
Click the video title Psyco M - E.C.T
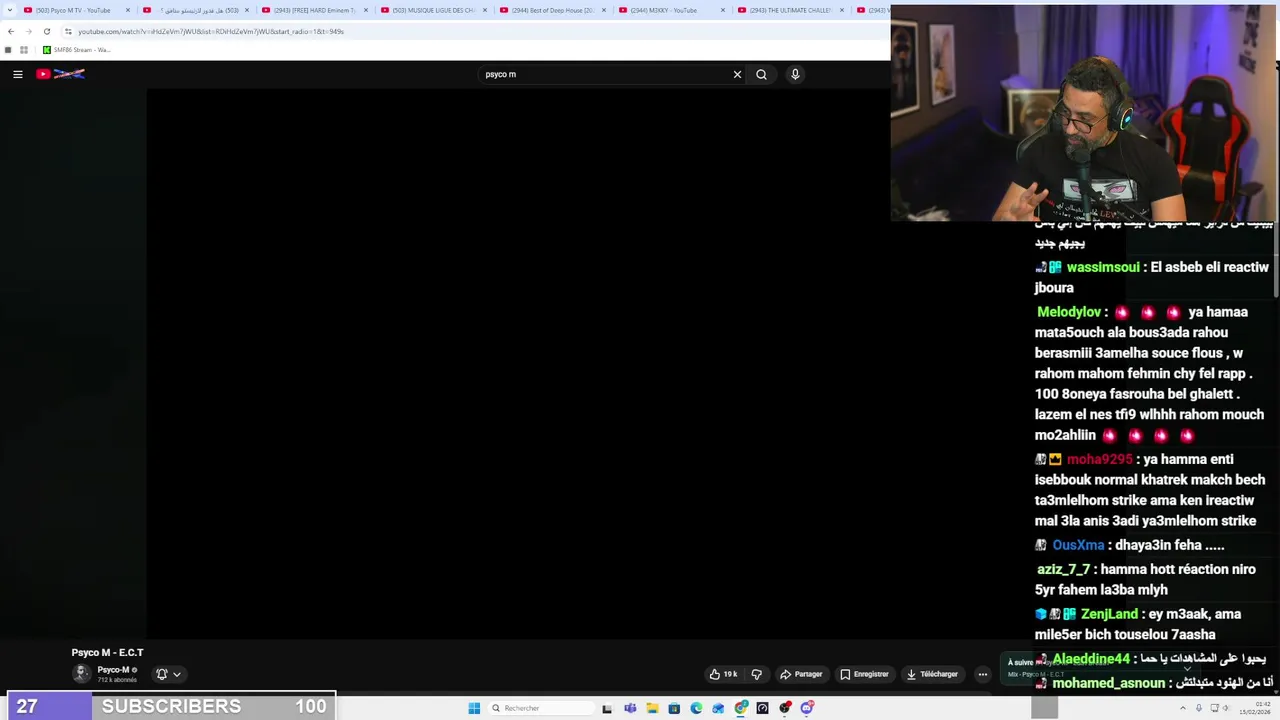coord(107,652)
